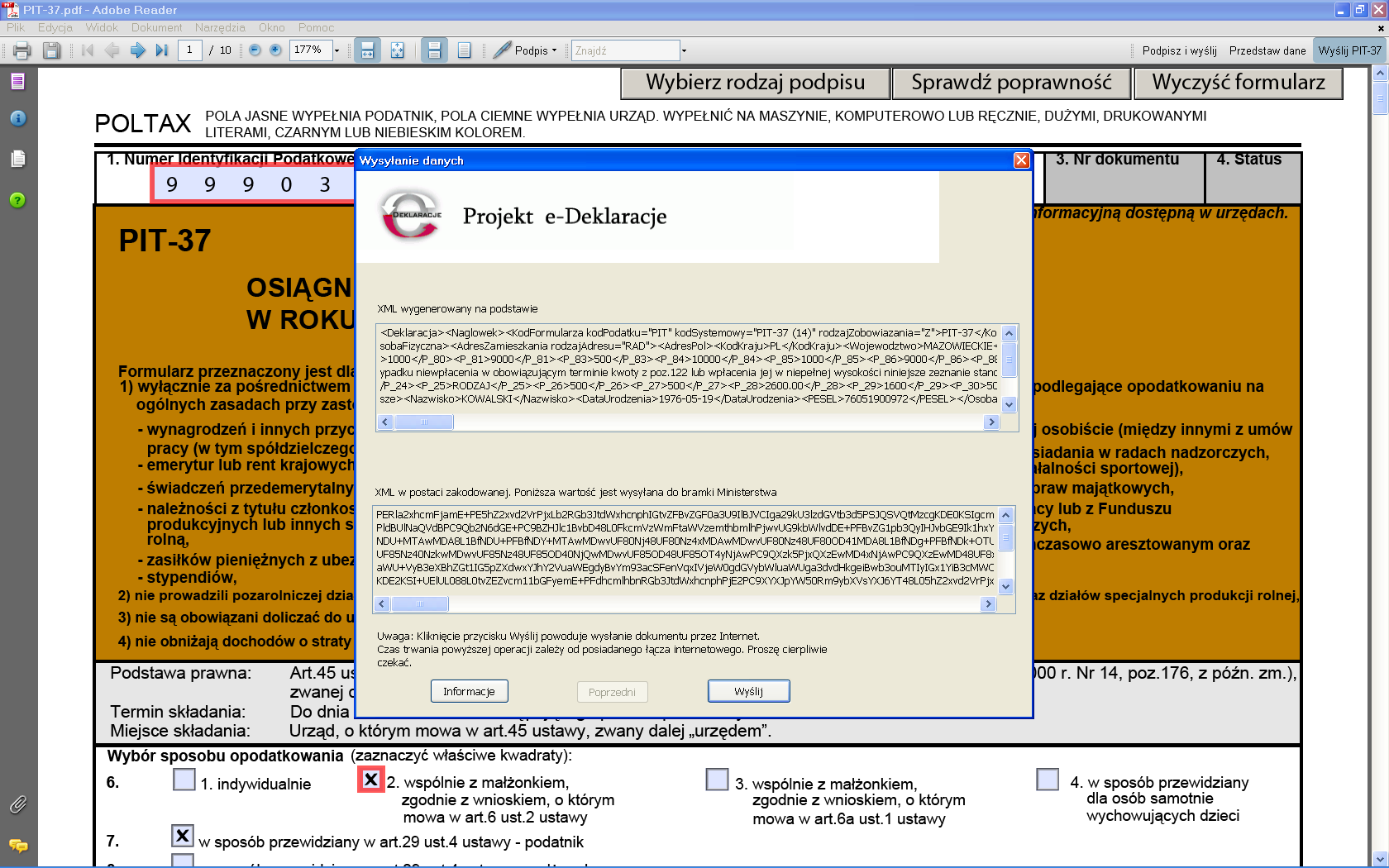Image resolution: width=1389 pixels, height=868 pixels.
Task: Click Wyczyść formularz button
Action: tap(1239, 83)
